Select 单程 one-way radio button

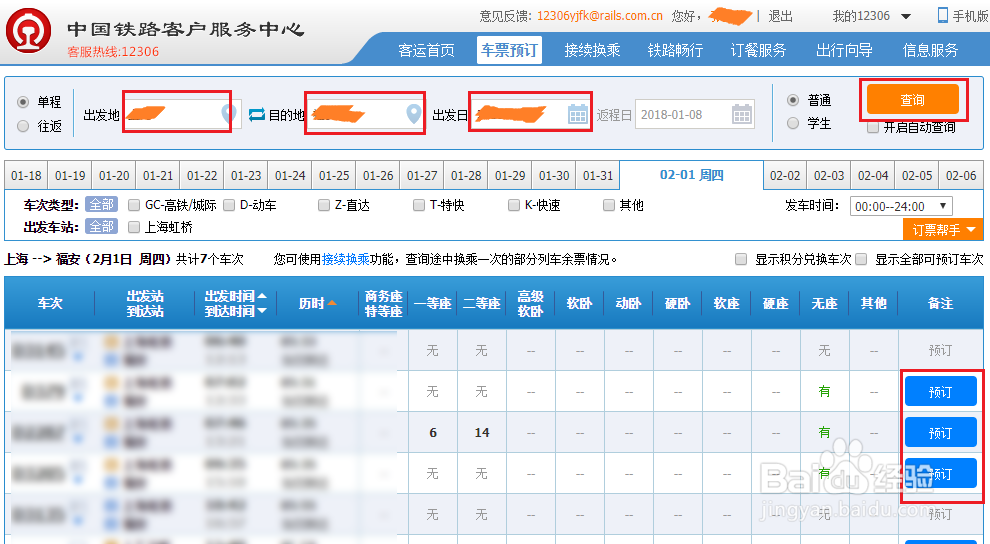(x=23, y=102)
